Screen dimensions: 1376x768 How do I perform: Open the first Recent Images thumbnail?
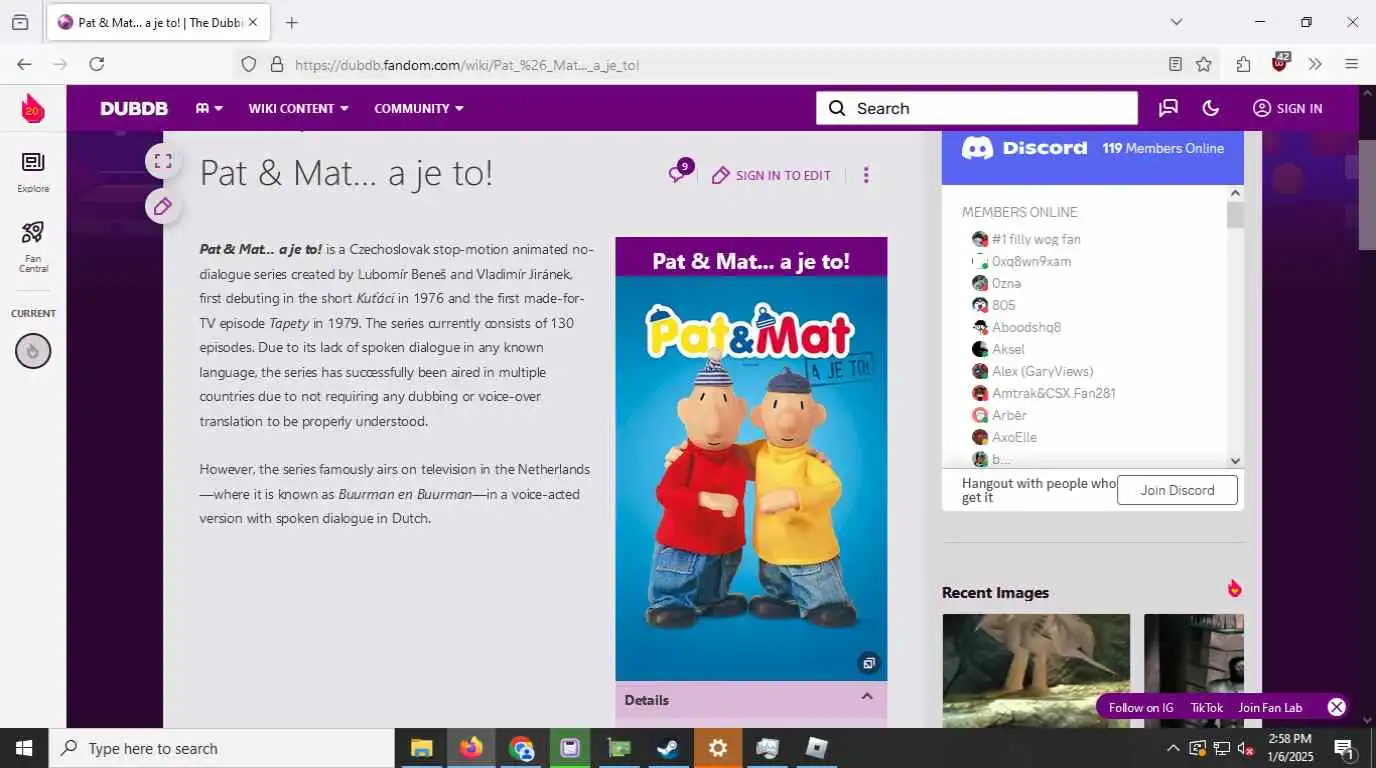[1036, 670]
